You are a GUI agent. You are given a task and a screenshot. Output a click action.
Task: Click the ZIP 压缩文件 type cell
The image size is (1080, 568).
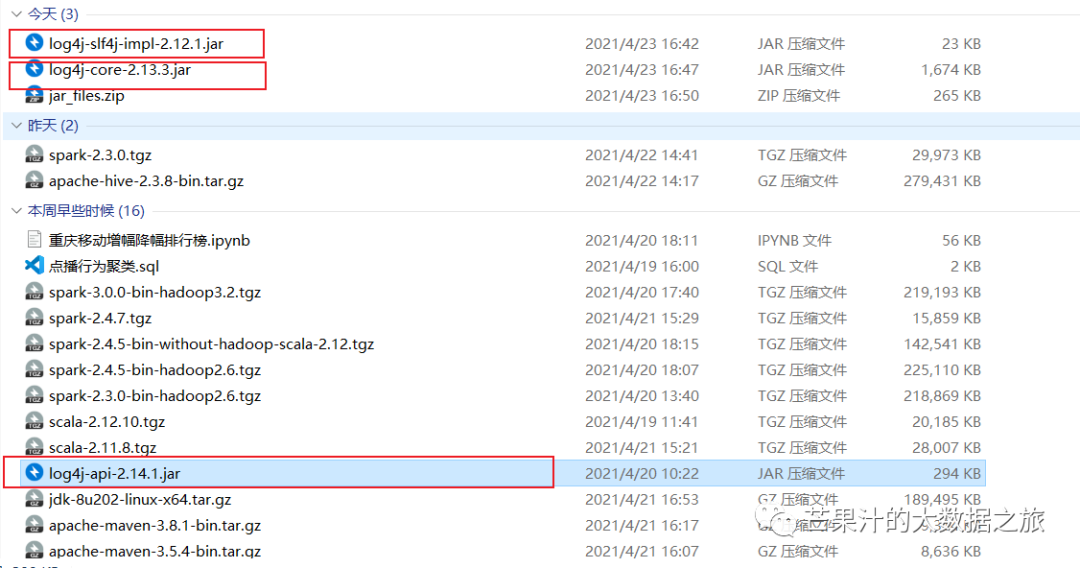[799, 96]
